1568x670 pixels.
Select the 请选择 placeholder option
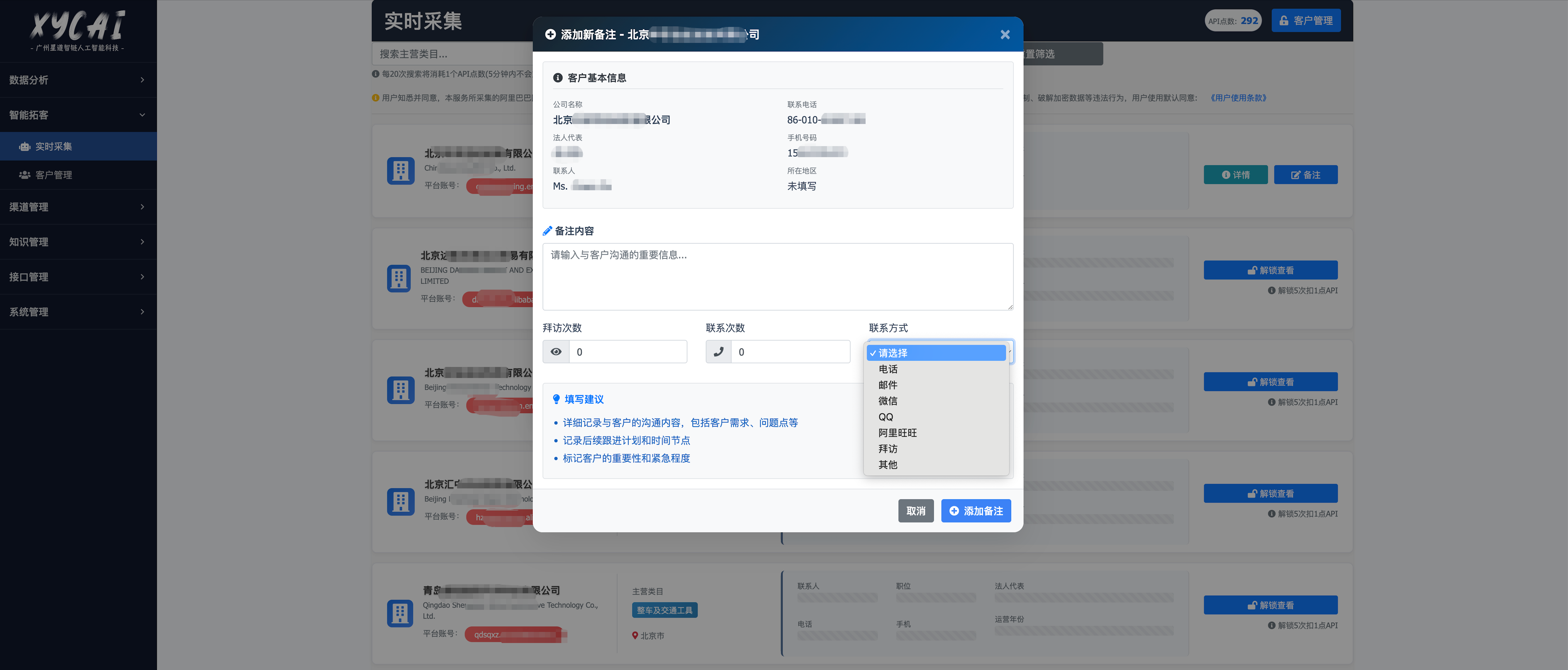point(936,353)
